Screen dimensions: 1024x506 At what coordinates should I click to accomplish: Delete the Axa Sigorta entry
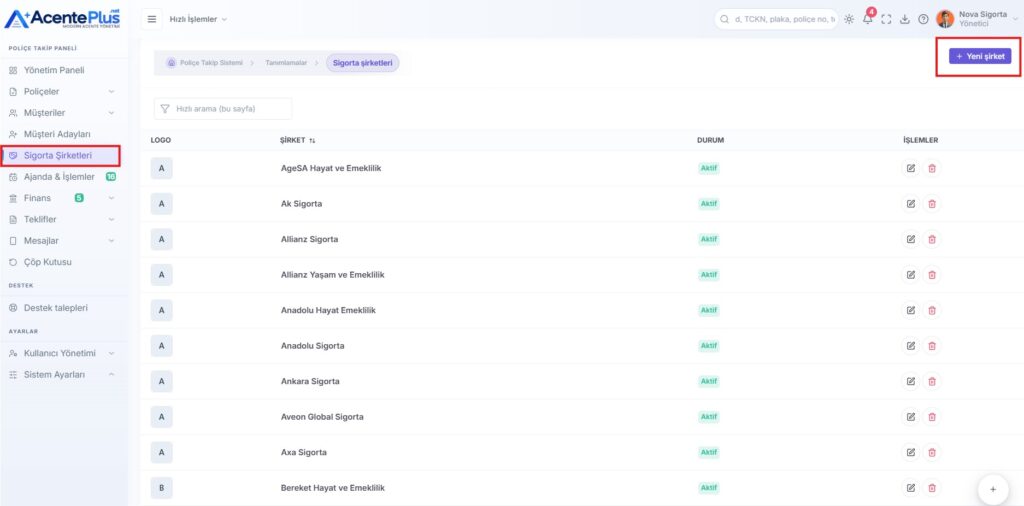click(x=932, y=452)
